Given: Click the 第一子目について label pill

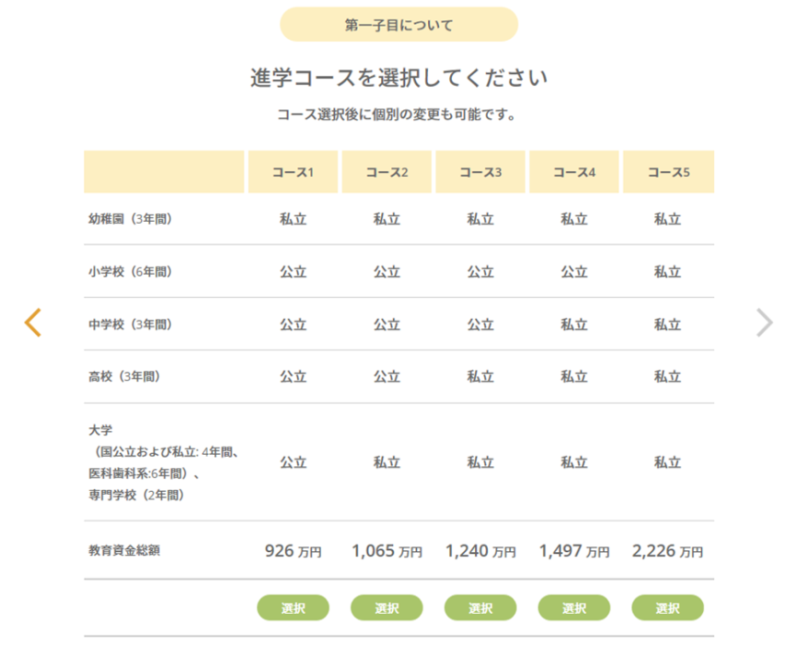Looking at the screenshot, I should point(399,24).
